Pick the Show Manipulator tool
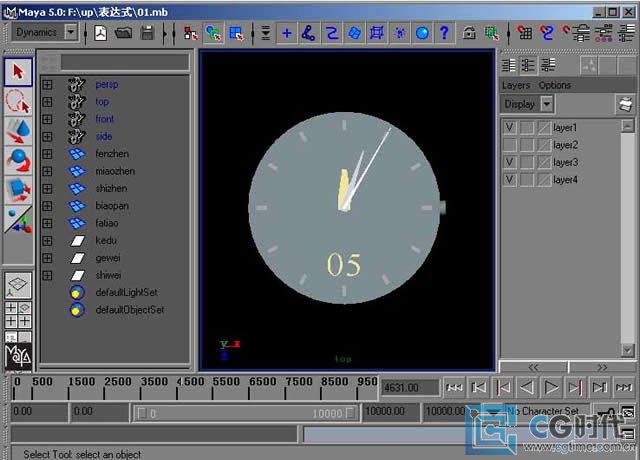The image size is (640, 460). click(x=18, y=220)
